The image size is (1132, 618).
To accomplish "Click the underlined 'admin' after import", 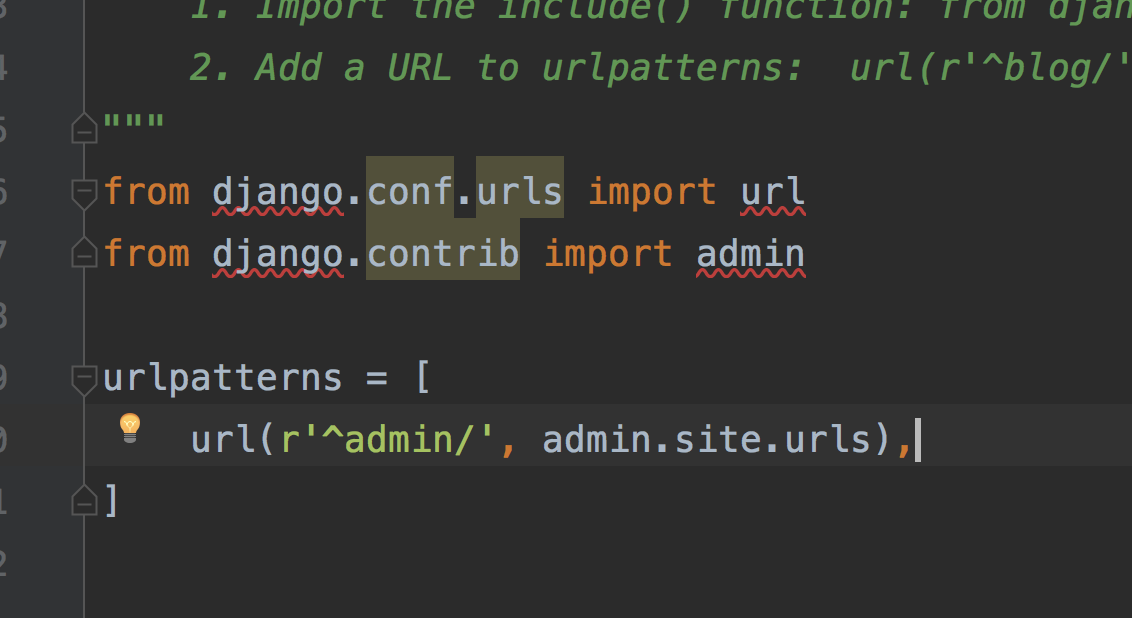I will click(750, 254).
